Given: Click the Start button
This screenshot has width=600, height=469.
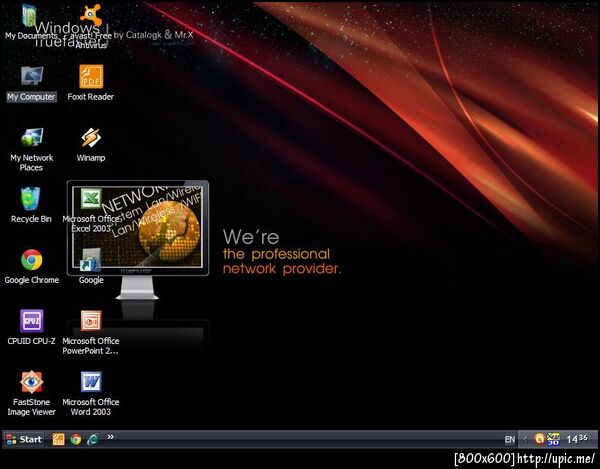Looking at the screenshot, I should 24,439.
